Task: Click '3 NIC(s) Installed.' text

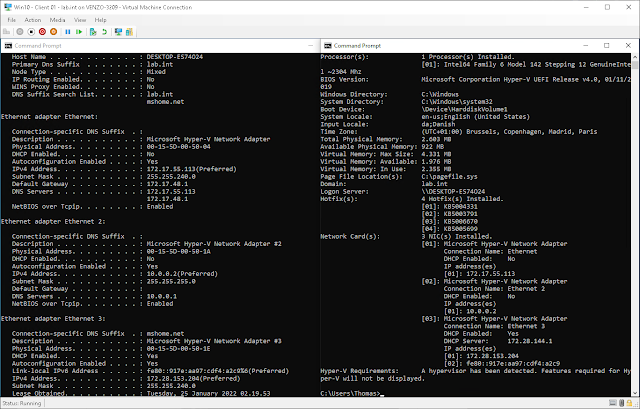Action: (x=457, y=236)
